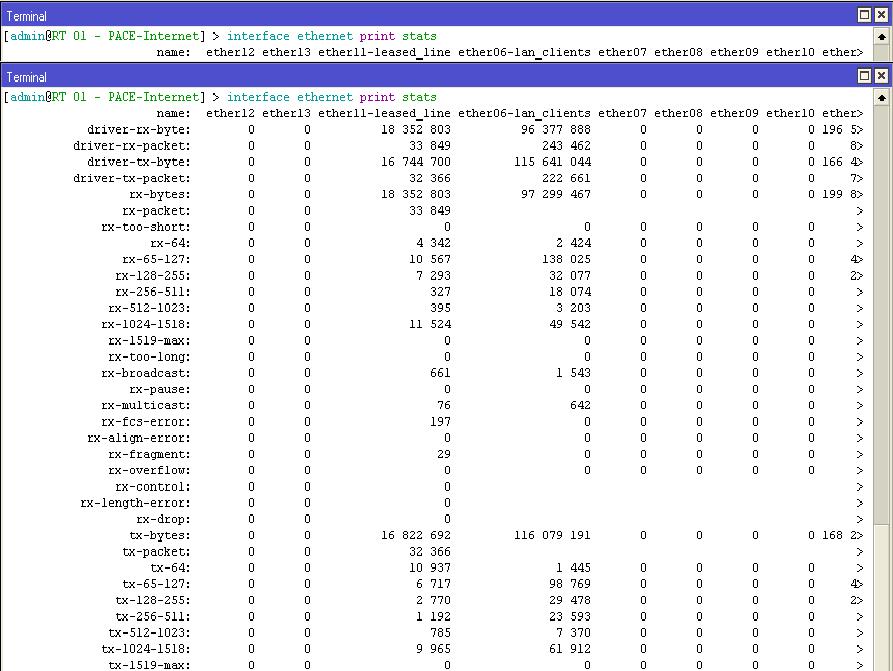Click 'stats' in the back Terminal's command line
The width and height of the screenshot is (893, 671).
click(x=419, y=36)
